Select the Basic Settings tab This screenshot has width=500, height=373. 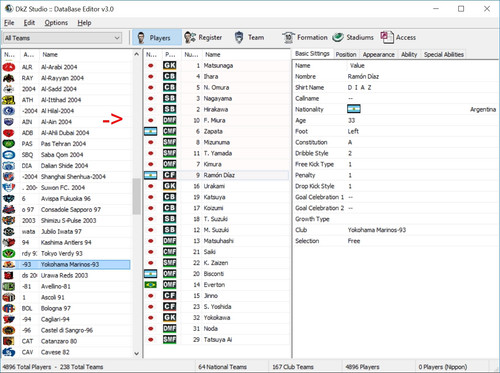tap(312, 54)
